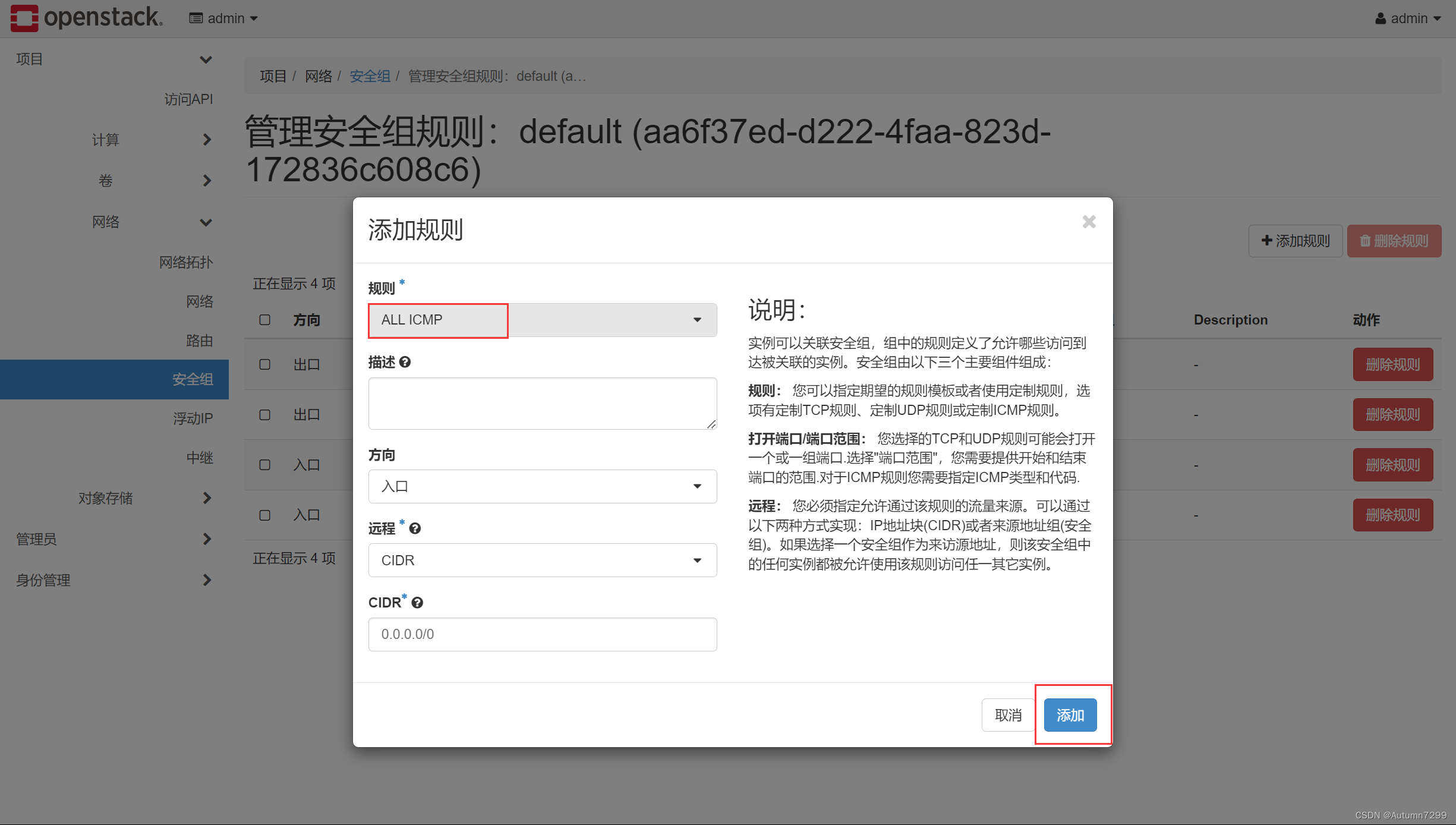Select the highlighted 安全组 sidebar item

(x=114, y=379)
